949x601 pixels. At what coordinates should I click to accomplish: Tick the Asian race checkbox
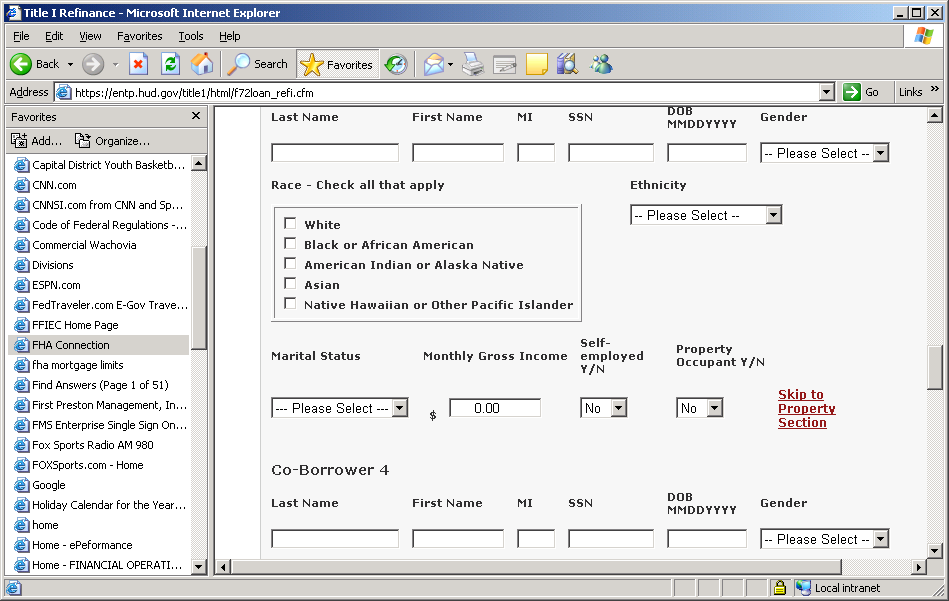tap(290, 284)
